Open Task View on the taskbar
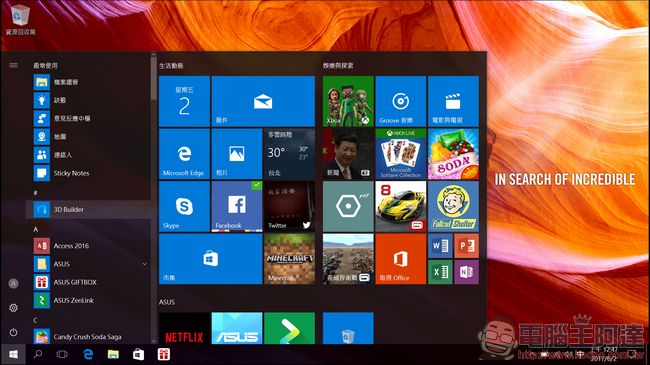650x365 pixels. (62, 354)
